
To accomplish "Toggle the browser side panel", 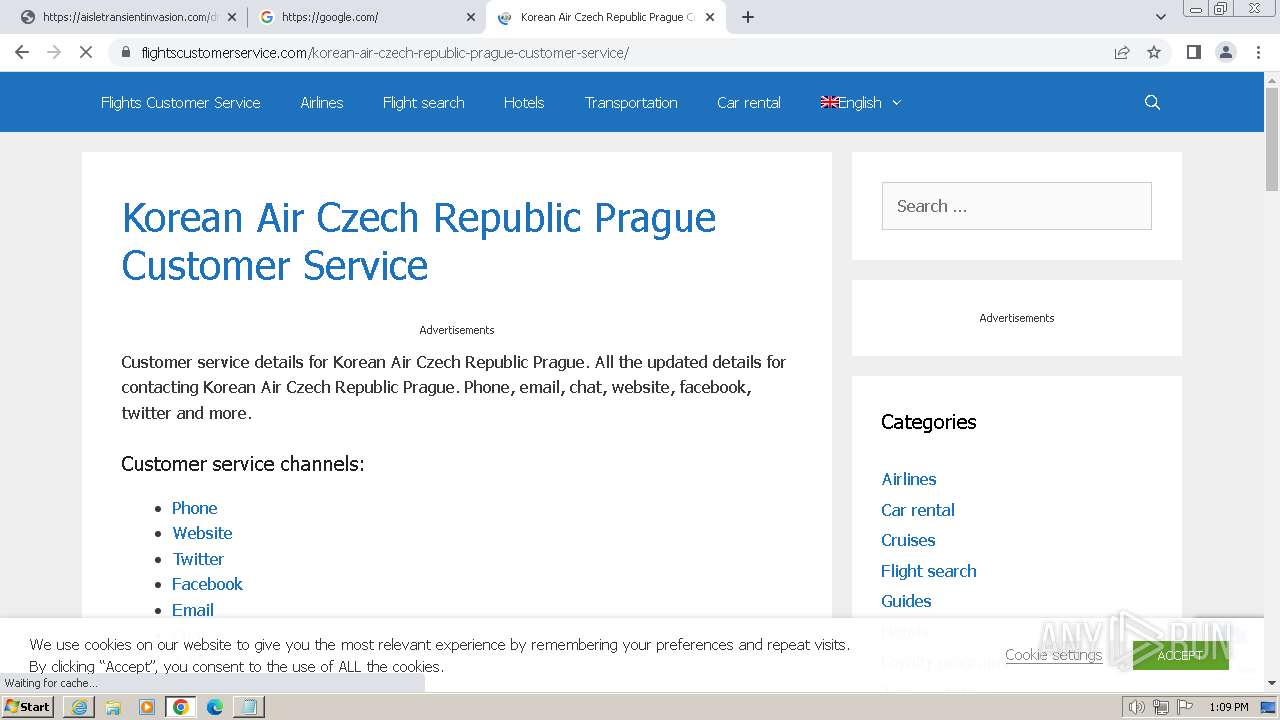I will coord(1194,52).
